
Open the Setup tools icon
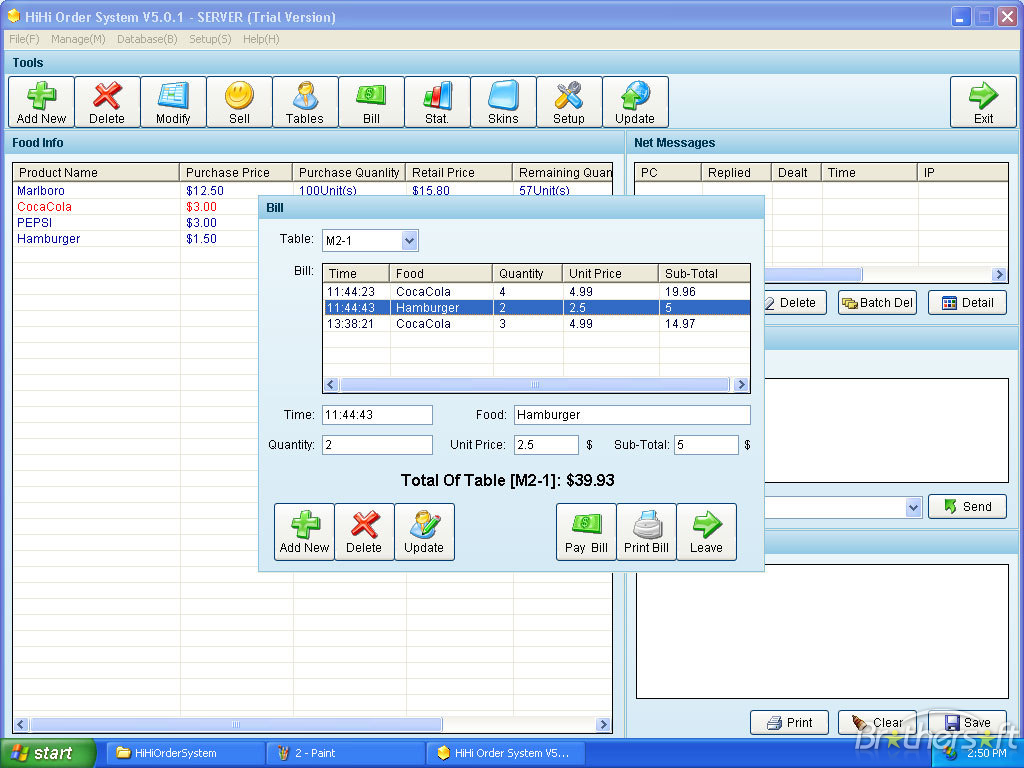click(x=569, y=102)
